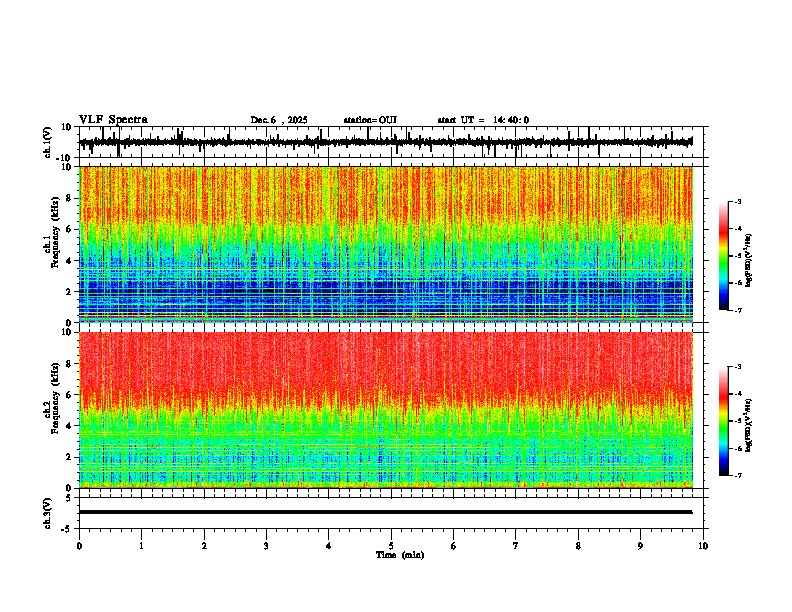Click the "ch.1(V)" vertical axis label
This screenshot has height=612, width=792.
(x=48, y=142)
